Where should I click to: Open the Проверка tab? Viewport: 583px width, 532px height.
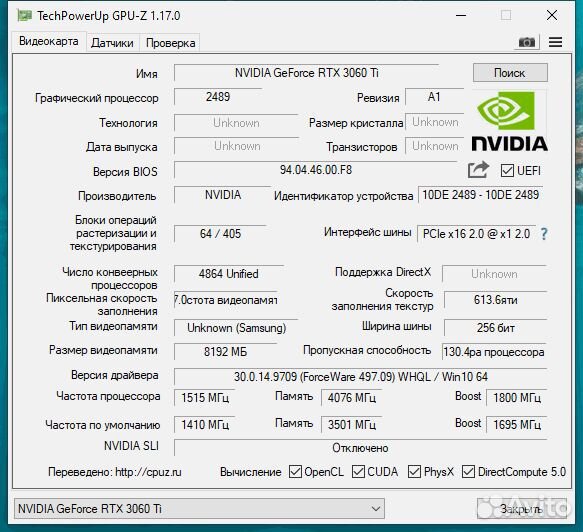[170, 43]
